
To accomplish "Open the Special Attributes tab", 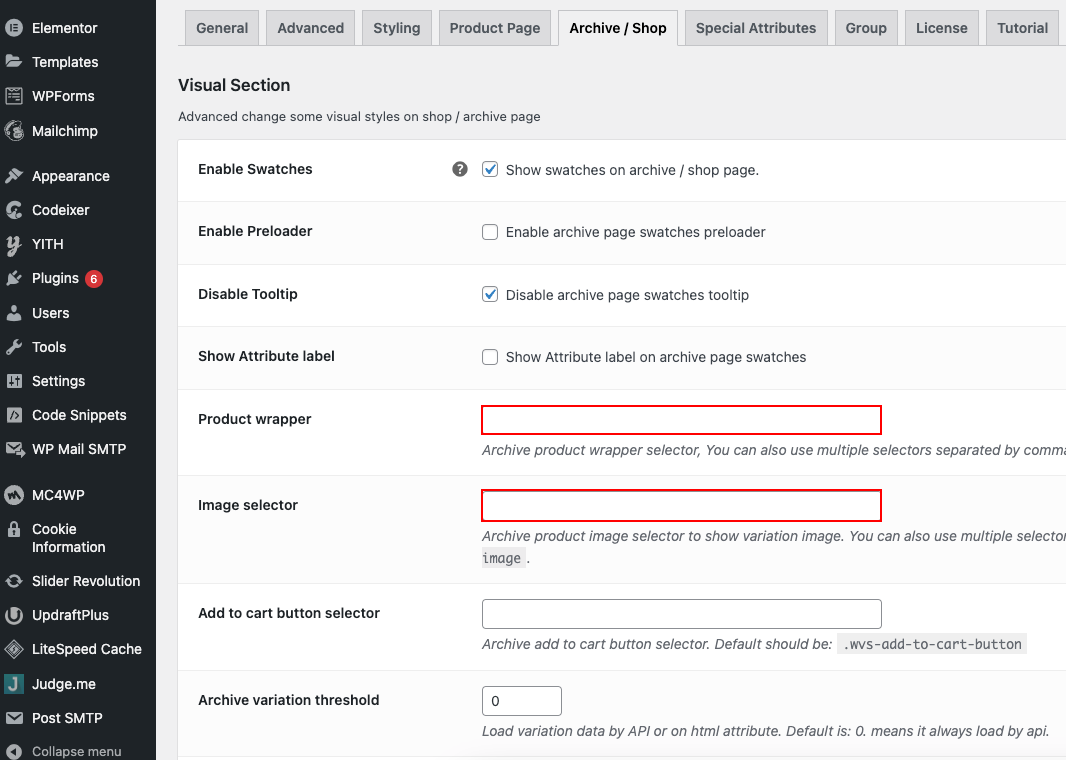I will click(756, 28).
